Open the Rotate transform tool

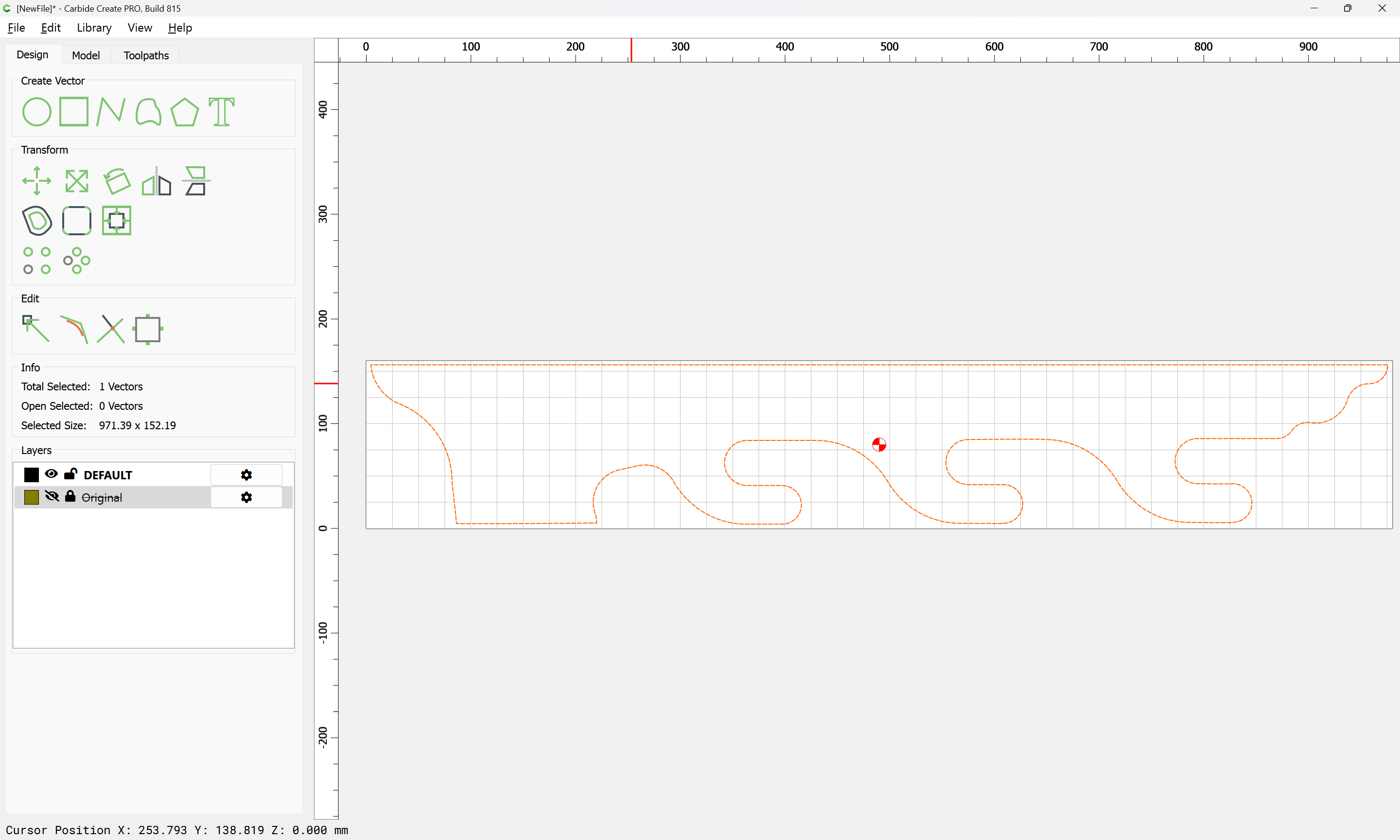pyautogui.click(x=117, y=181)
